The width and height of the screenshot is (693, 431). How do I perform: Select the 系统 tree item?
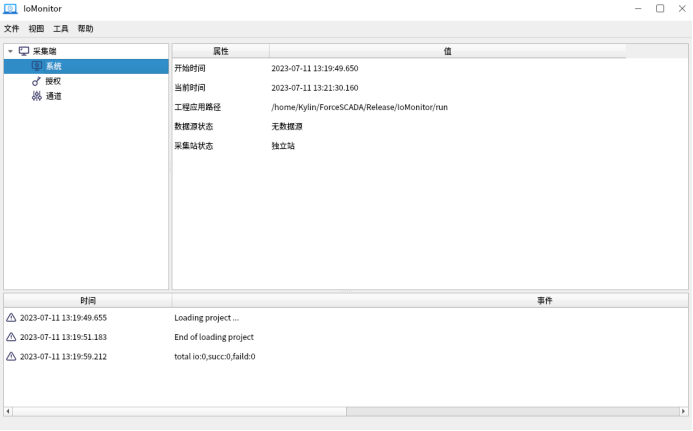click(86, 66)
